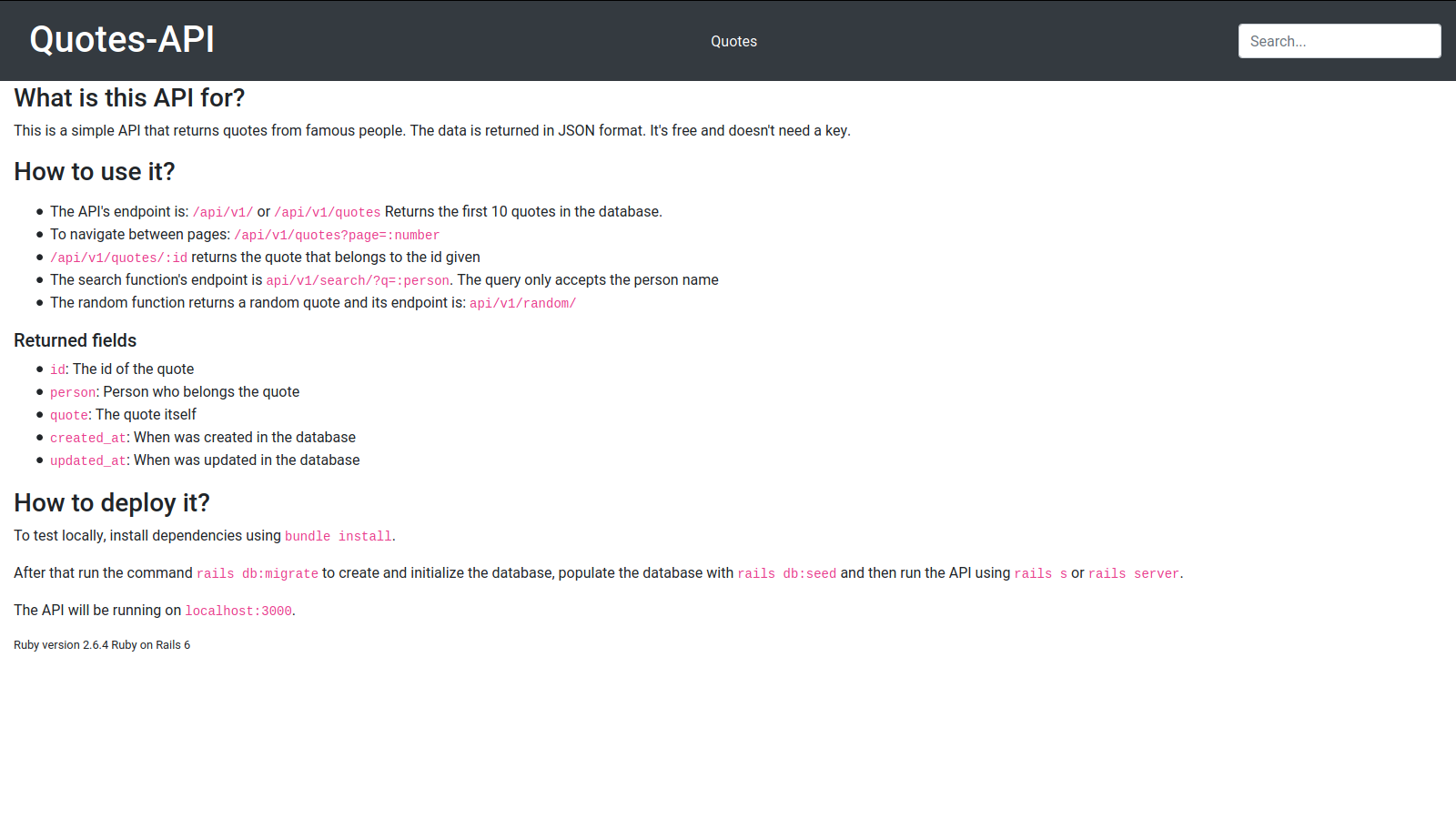Click the 'rails s' command
The image size is (1456, 819).
1041,573
